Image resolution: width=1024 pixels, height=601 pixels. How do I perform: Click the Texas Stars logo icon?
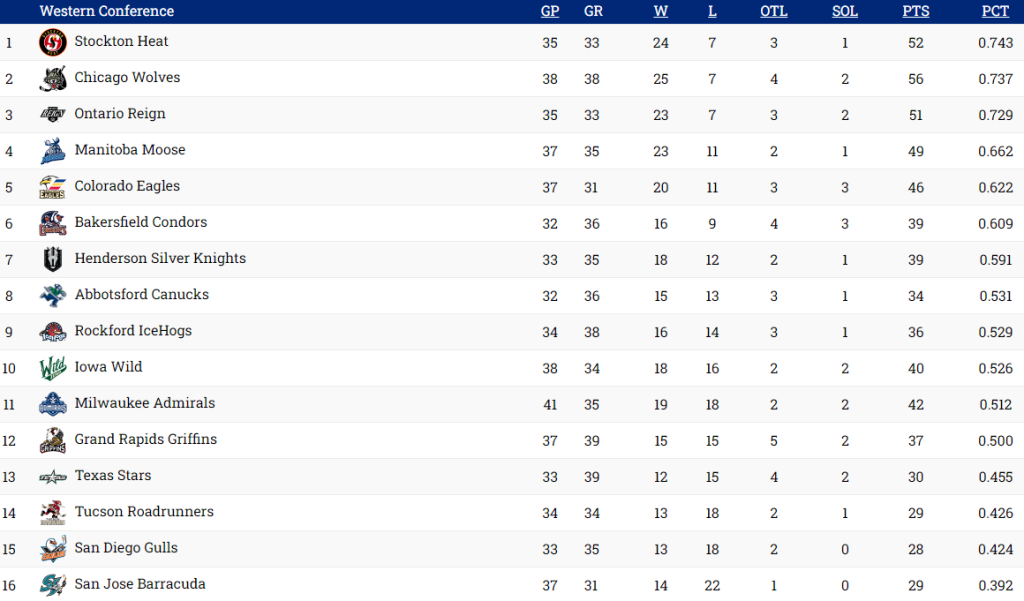click(53, 476)
